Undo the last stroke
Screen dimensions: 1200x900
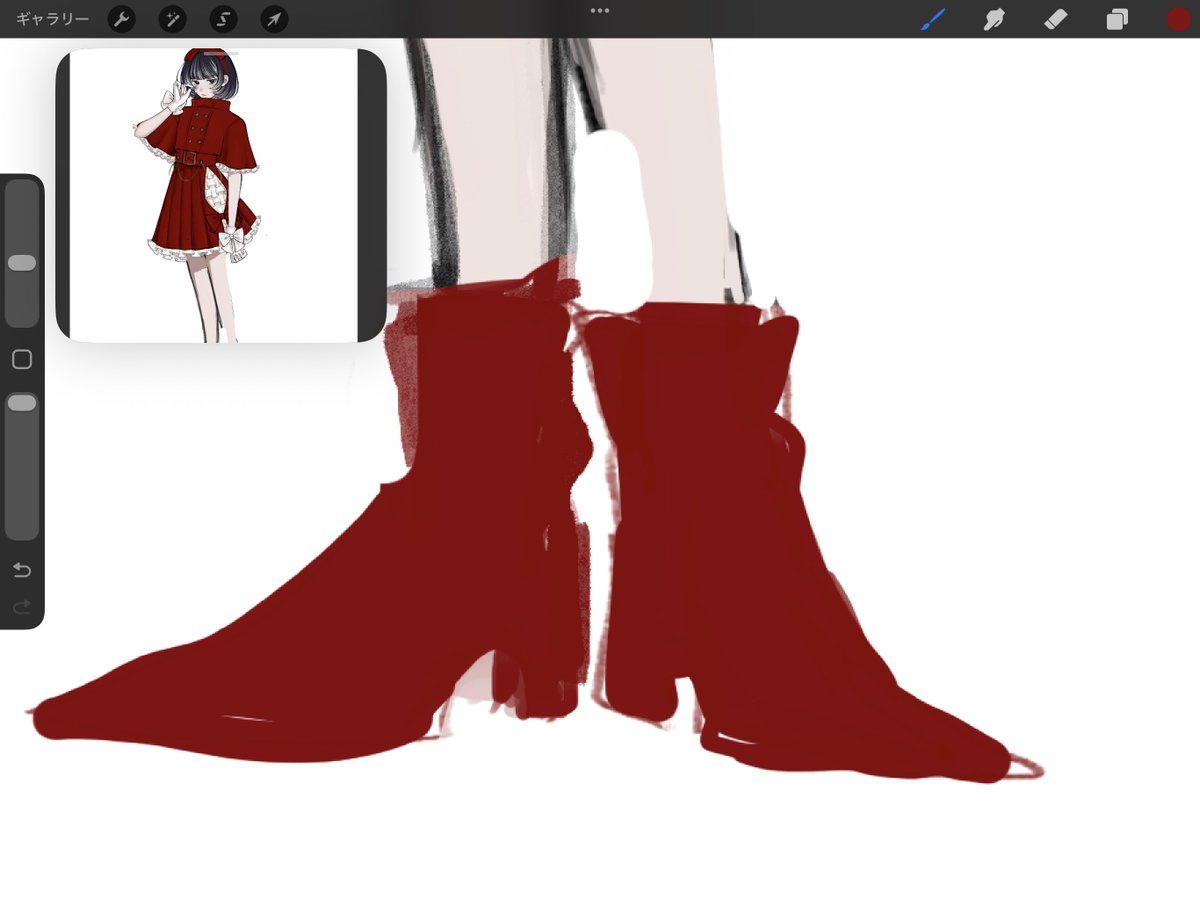tap(22, 570)
